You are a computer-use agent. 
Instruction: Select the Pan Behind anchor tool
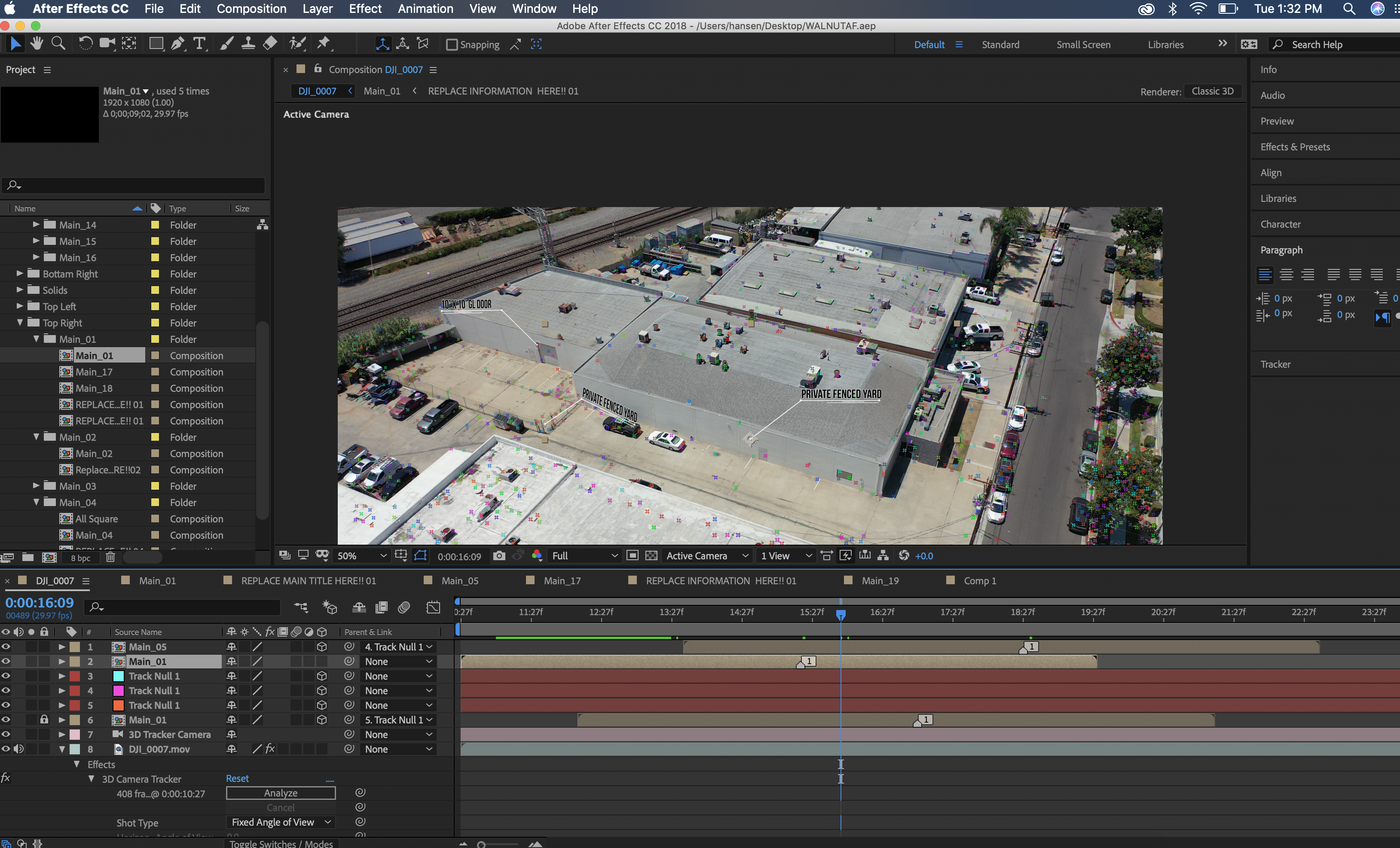pyautogui.click(x=129, y=44)
